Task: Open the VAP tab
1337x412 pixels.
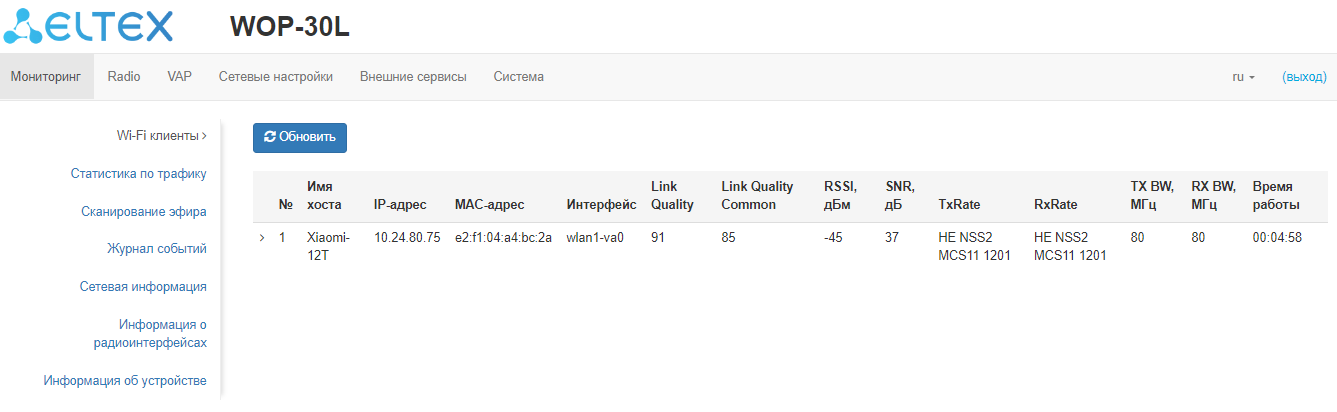Action: tap(179, 77)
